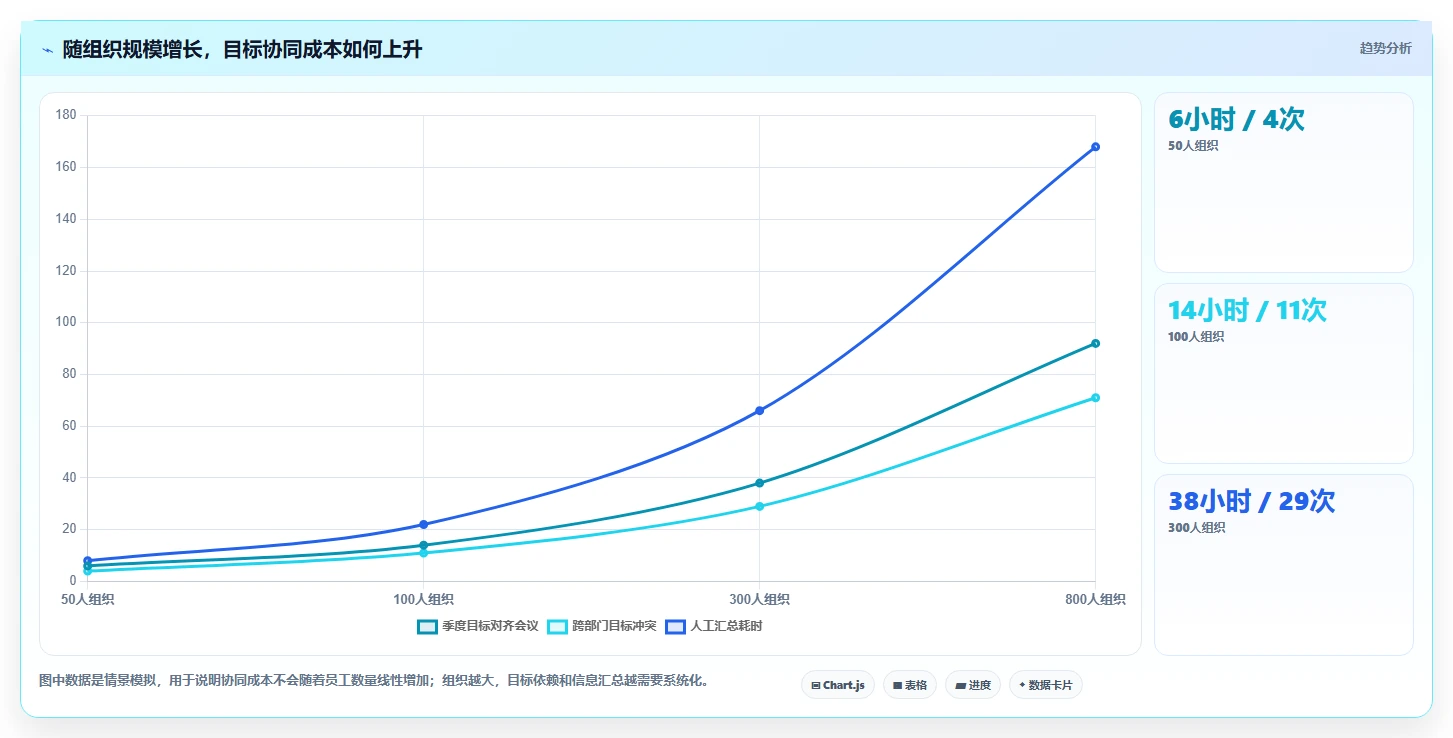The width and height of the screenshot is (1453, 738).
Task: Select the 人工汇总耗时 data point at 300人组织
Action: (x=759, y=410)
